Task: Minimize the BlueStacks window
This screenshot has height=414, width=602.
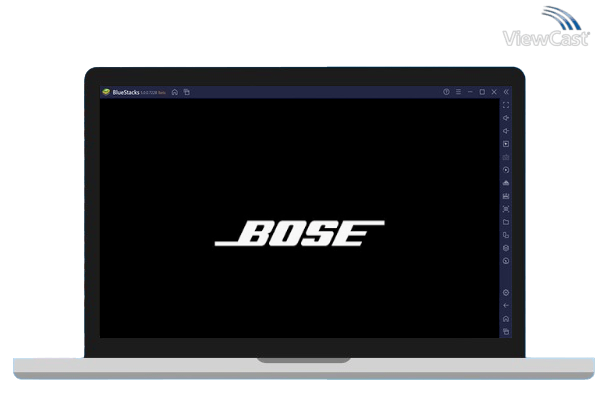Action: (x=470, y=92)
